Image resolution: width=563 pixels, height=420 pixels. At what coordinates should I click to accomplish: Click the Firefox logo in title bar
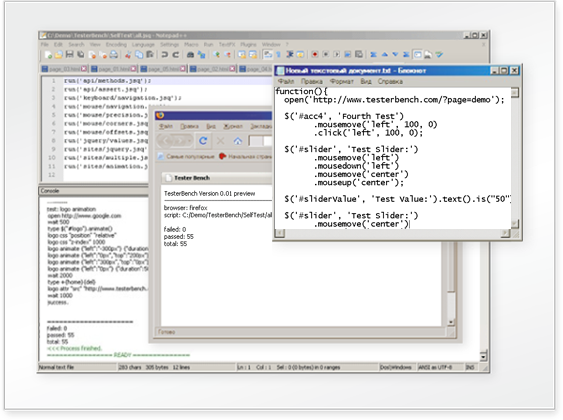pyautogui.click(x=160, y=115)
